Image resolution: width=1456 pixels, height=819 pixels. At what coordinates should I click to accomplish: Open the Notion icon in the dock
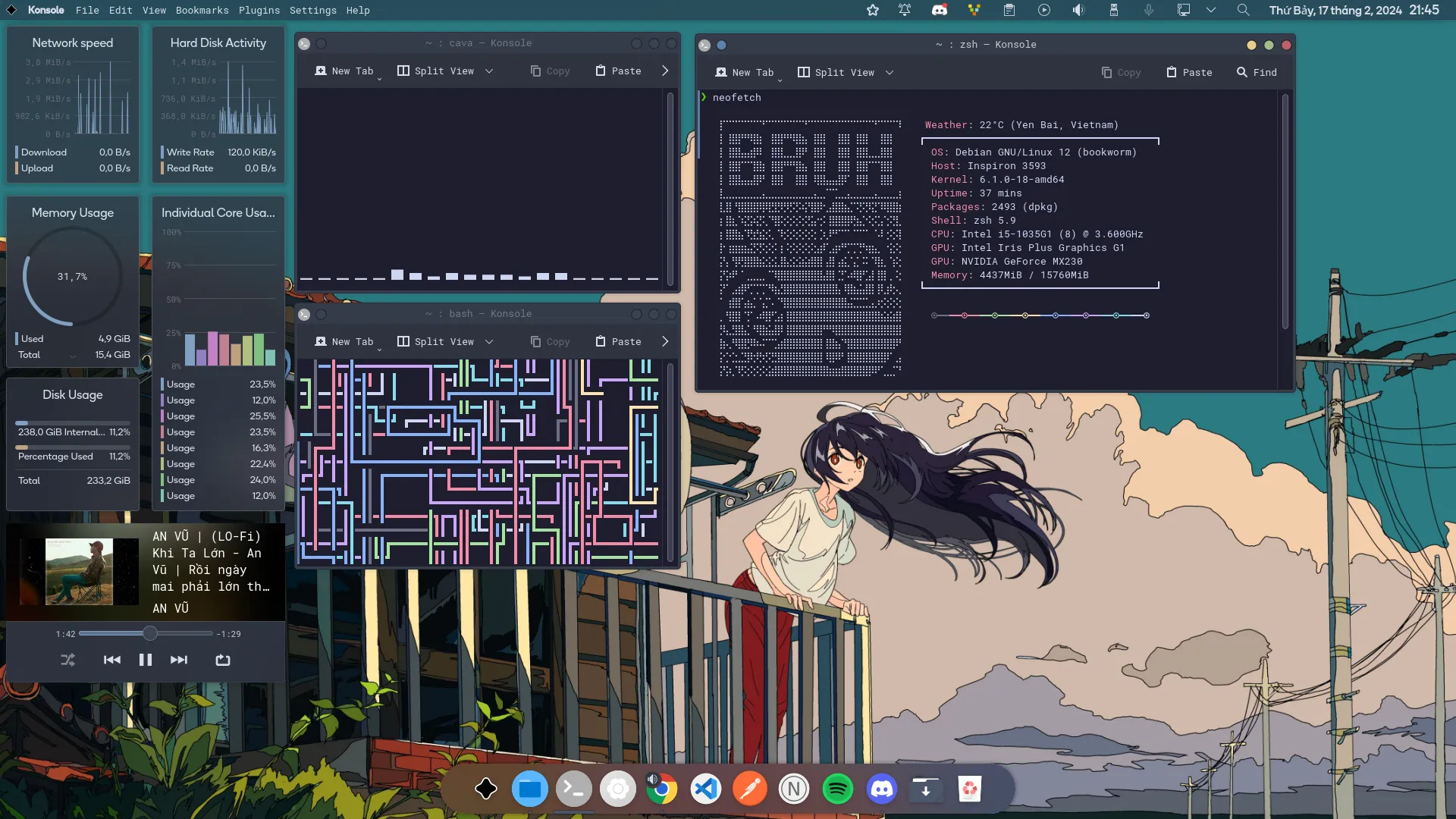794,789
